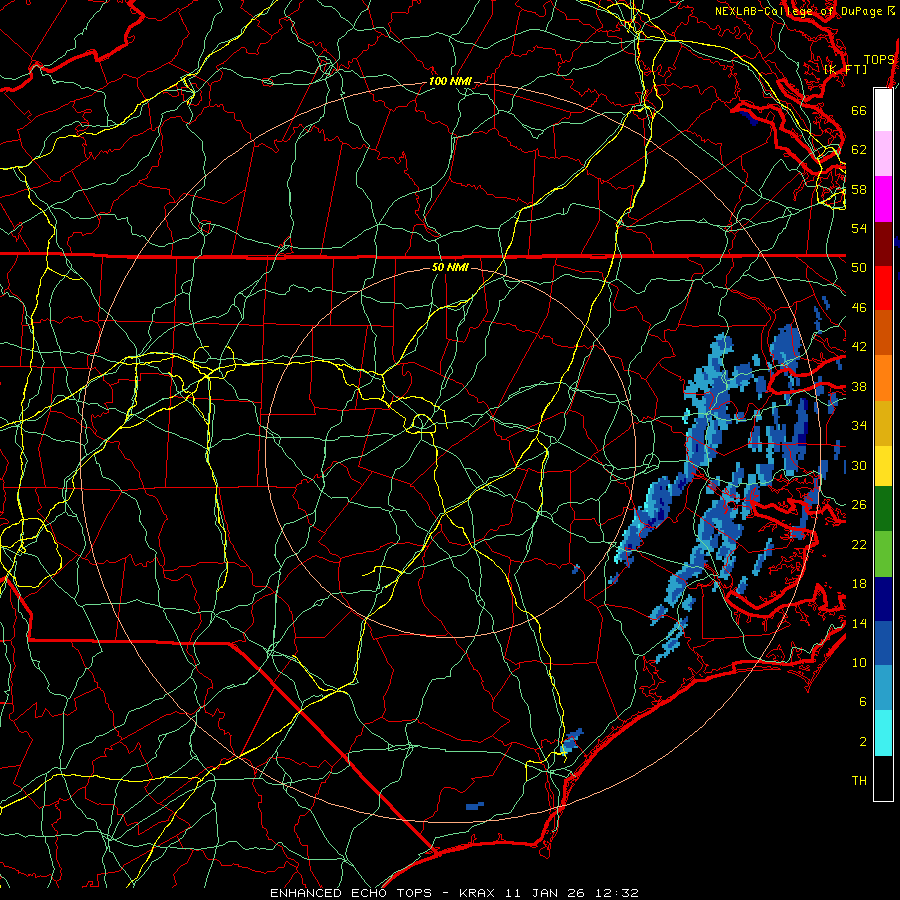Screen dimensions: 900x900
Task: Select the bright yellow legend swatch
Action: coord(883,466)
